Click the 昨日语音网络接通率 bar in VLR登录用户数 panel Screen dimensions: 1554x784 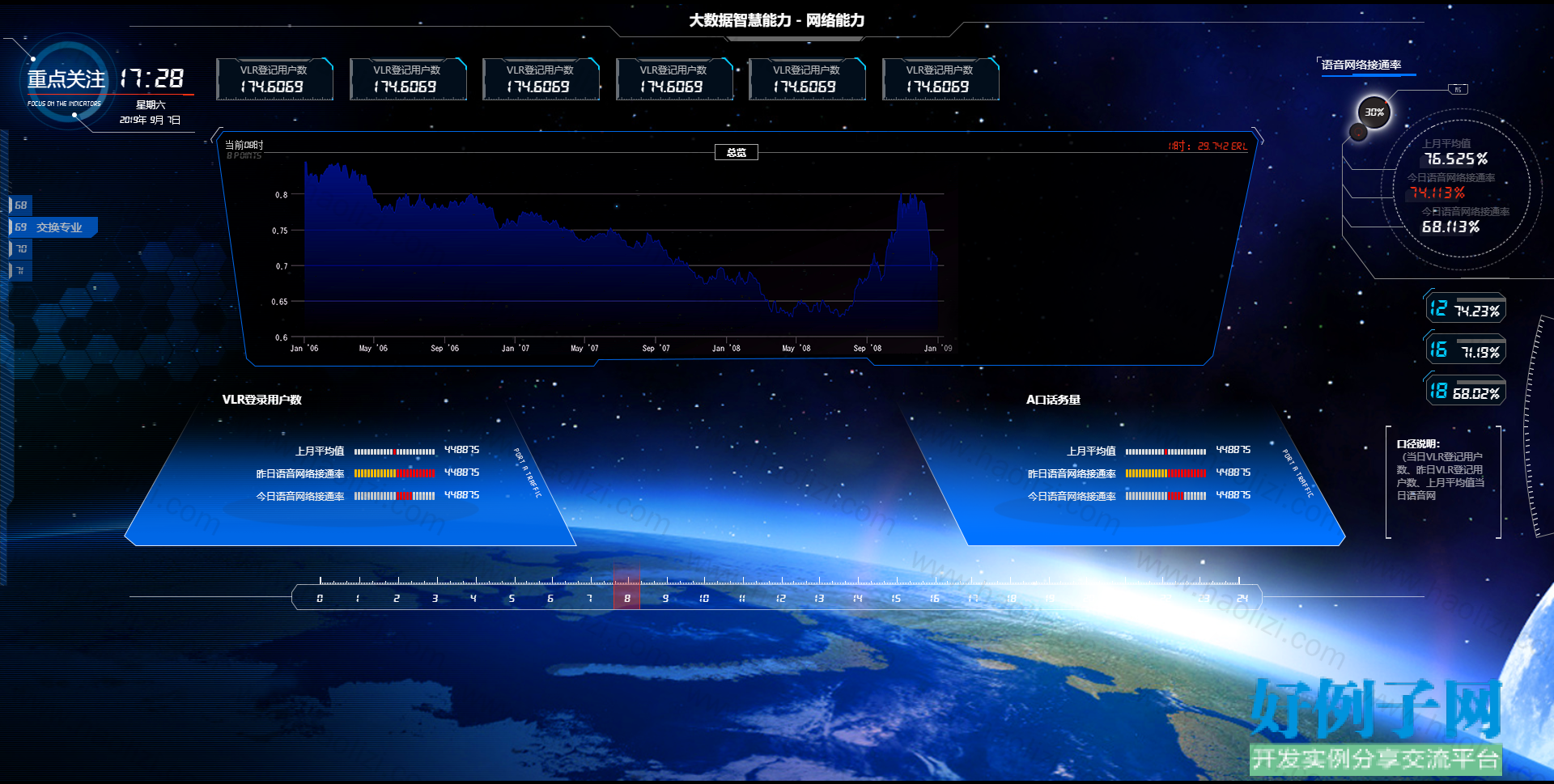coord(394,473)
